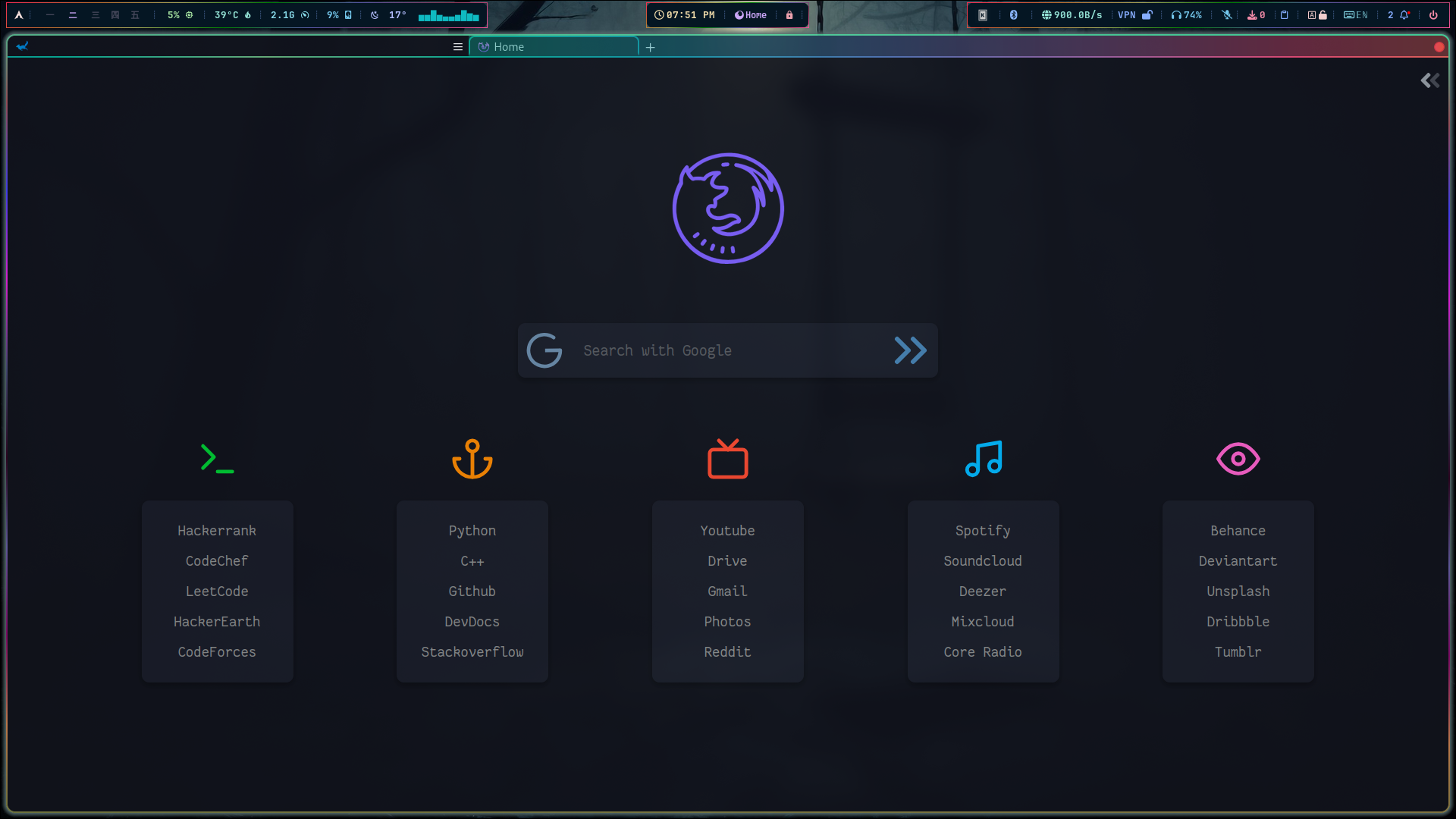The width and height of the screenshot is (1456, 819).
Task: Click the terminal/code icon
Action: click(217, 459)
